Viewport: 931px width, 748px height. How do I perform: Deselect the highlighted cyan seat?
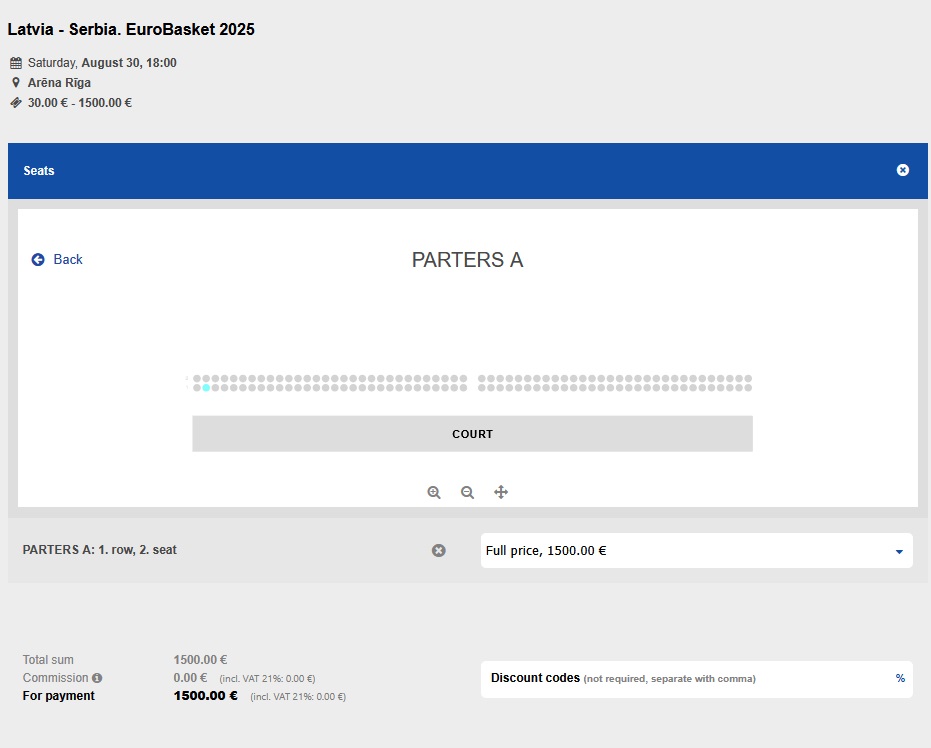coord(206,388)
